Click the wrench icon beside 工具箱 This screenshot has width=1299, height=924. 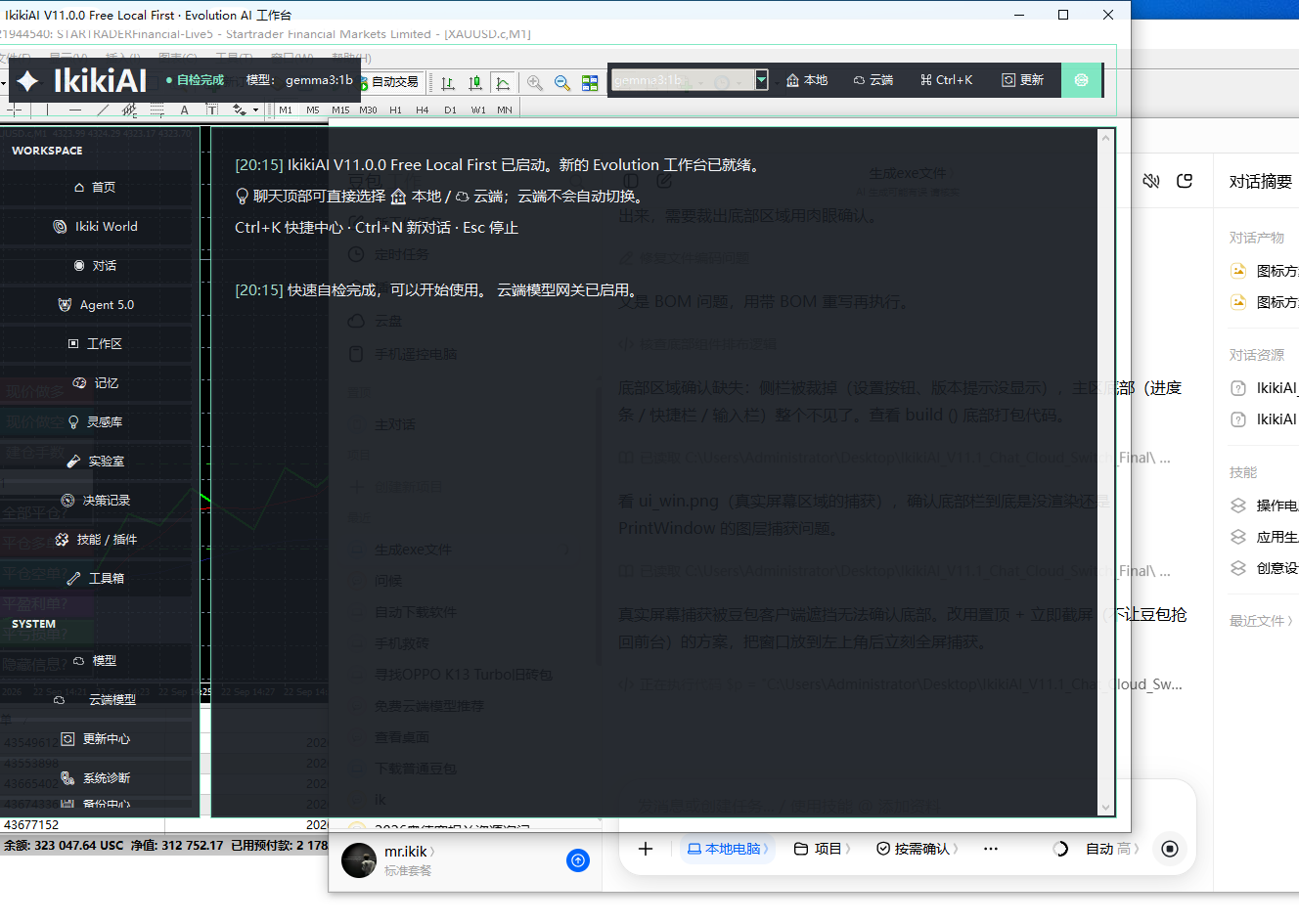coord(73,578)
